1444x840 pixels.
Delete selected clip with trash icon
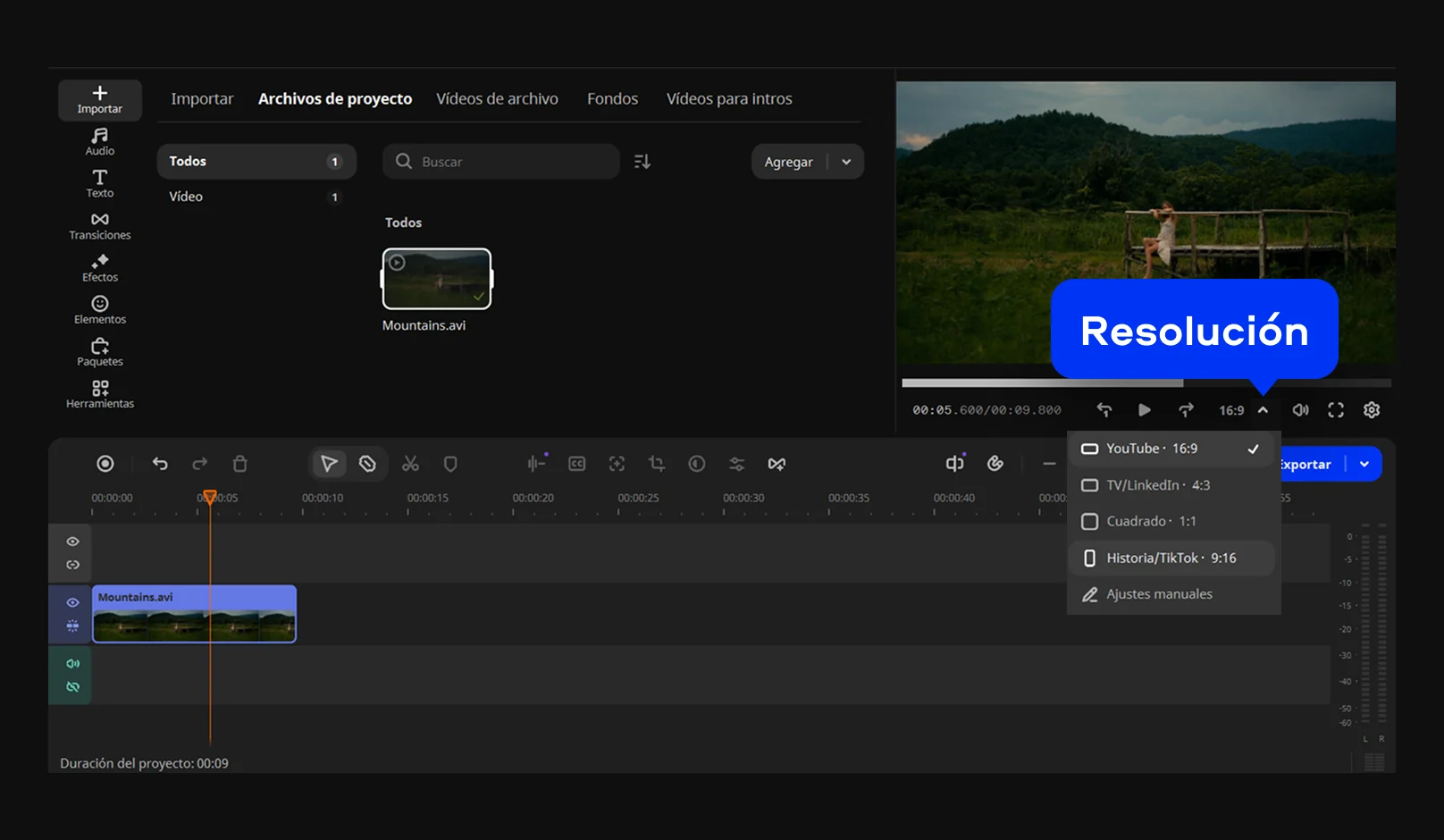coord(239,464)
